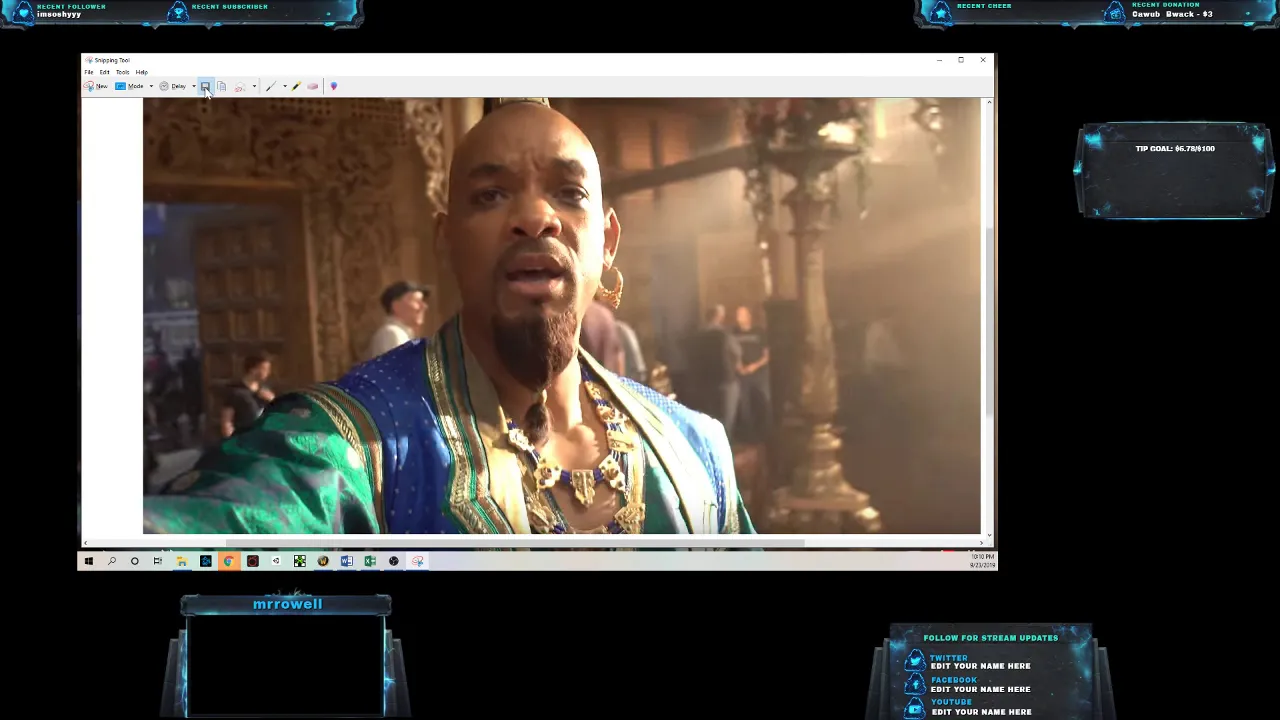Viewport: 1280px width, 720px height.
Task: Open File Explorer from taskbar
Action: point(182,561)
